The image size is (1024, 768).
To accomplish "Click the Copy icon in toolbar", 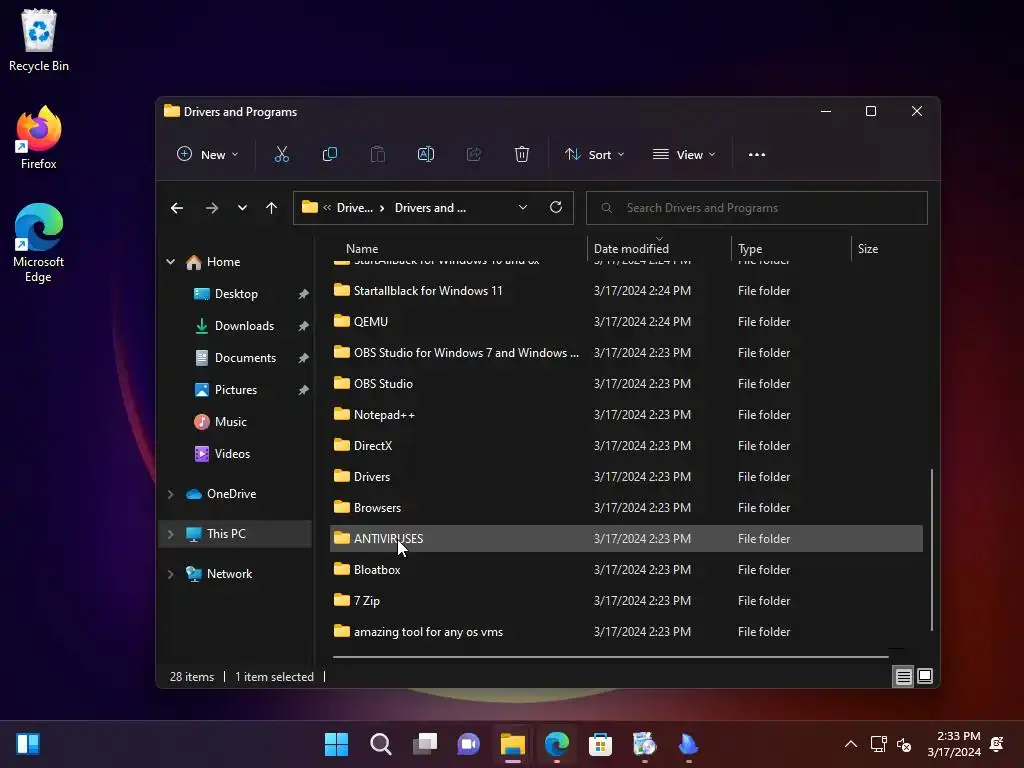I will pos(330,154).
